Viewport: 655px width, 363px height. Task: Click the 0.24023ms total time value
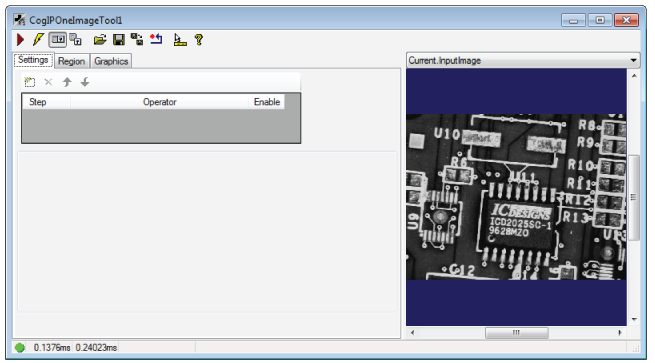96,348
